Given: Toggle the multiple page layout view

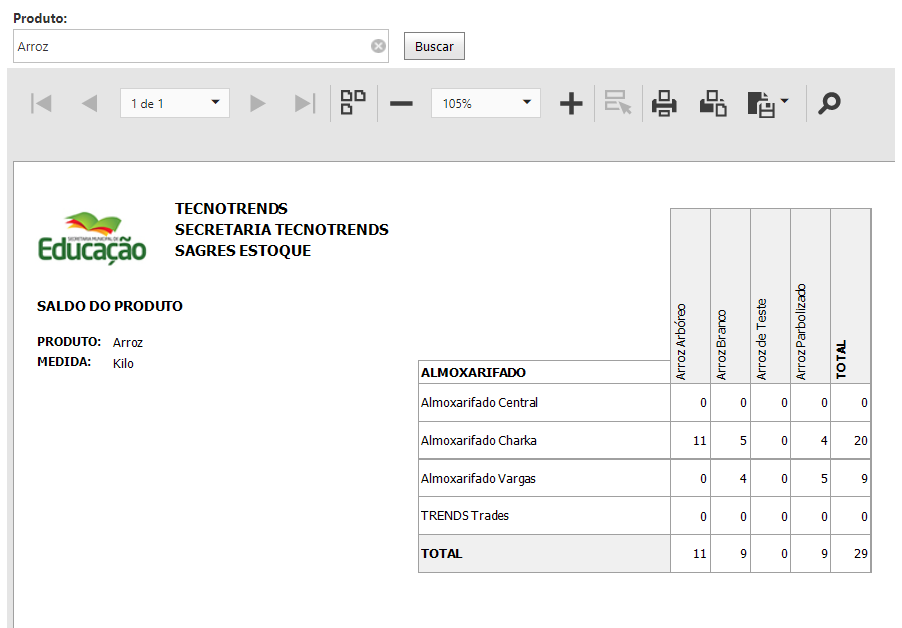Looking at the screenshot, I should tap(351, 103).
